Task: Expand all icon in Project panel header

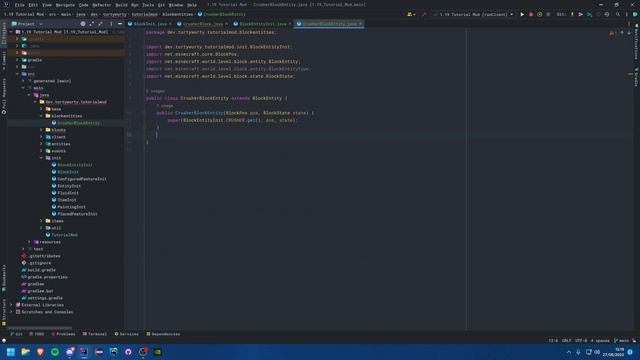Action: point(91,24)
